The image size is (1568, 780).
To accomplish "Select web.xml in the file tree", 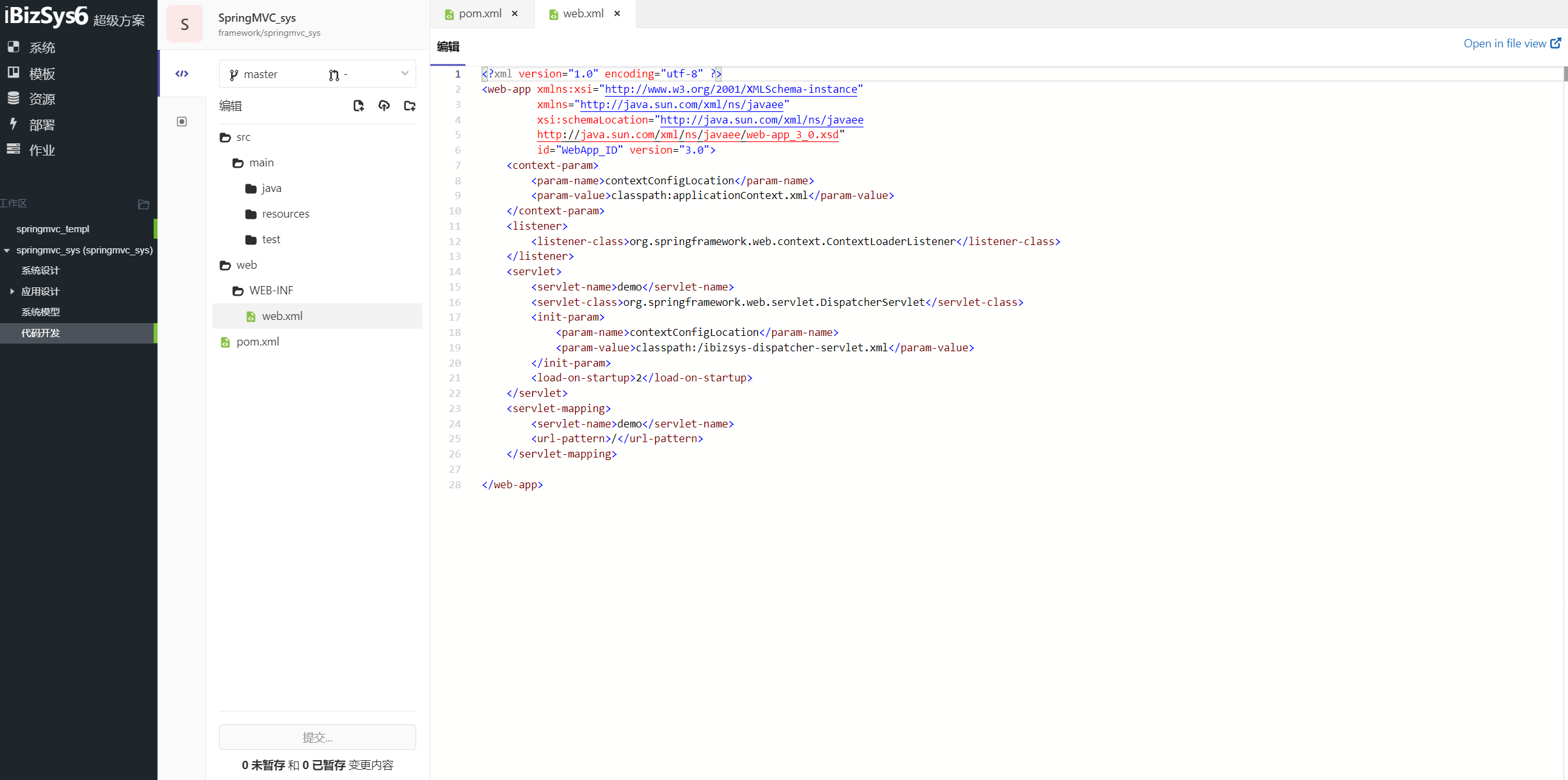I will (318, 316).
